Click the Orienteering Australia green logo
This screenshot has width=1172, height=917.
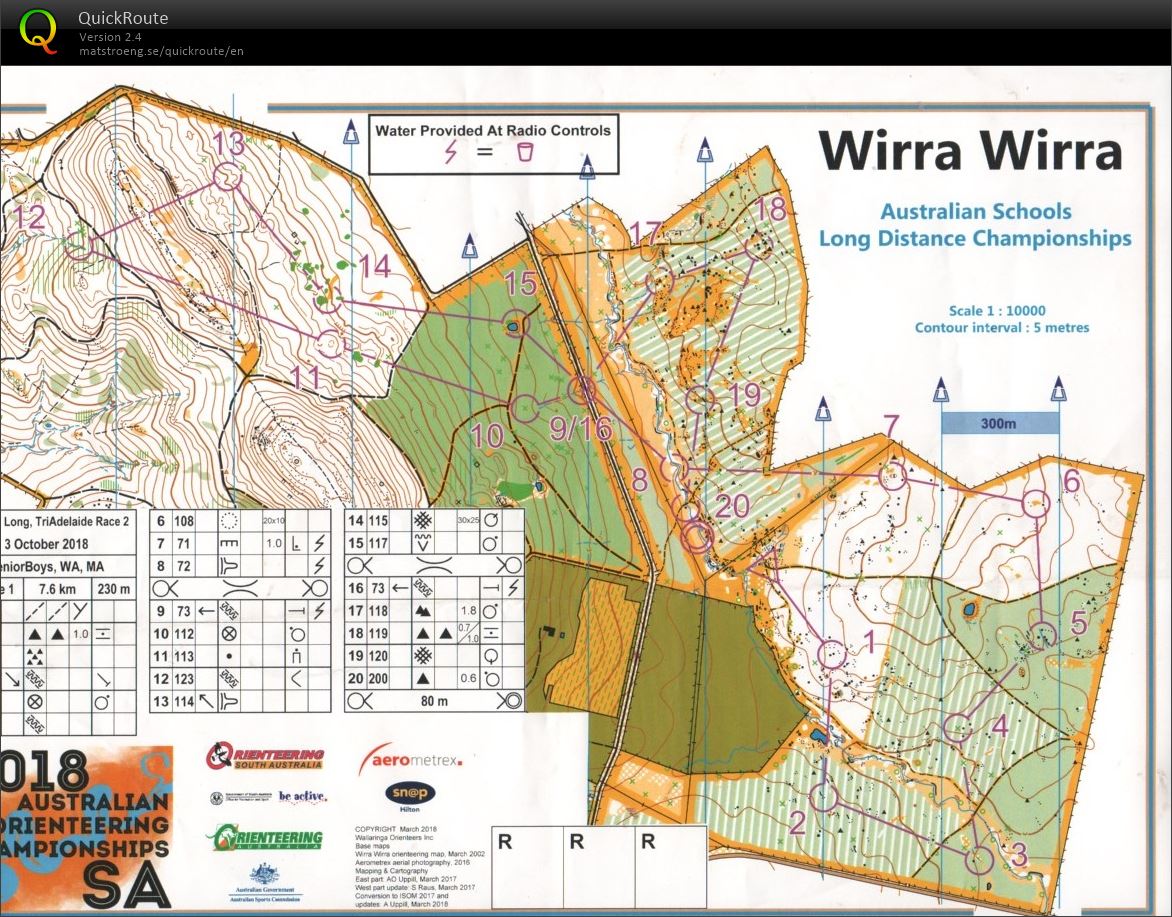(264, 837)
